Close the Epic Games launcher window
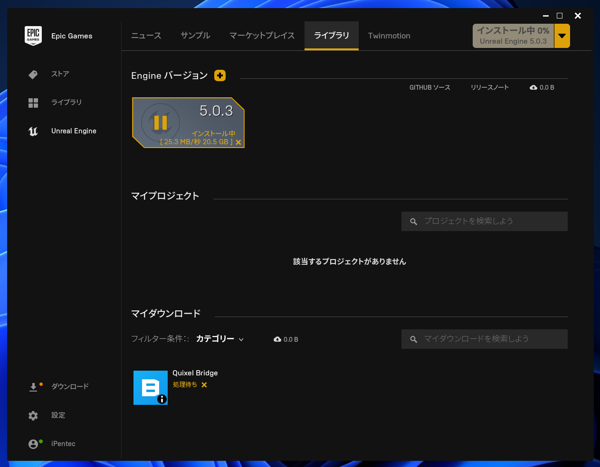The height and width of the screenshot is (467, 600). point(578,16)
